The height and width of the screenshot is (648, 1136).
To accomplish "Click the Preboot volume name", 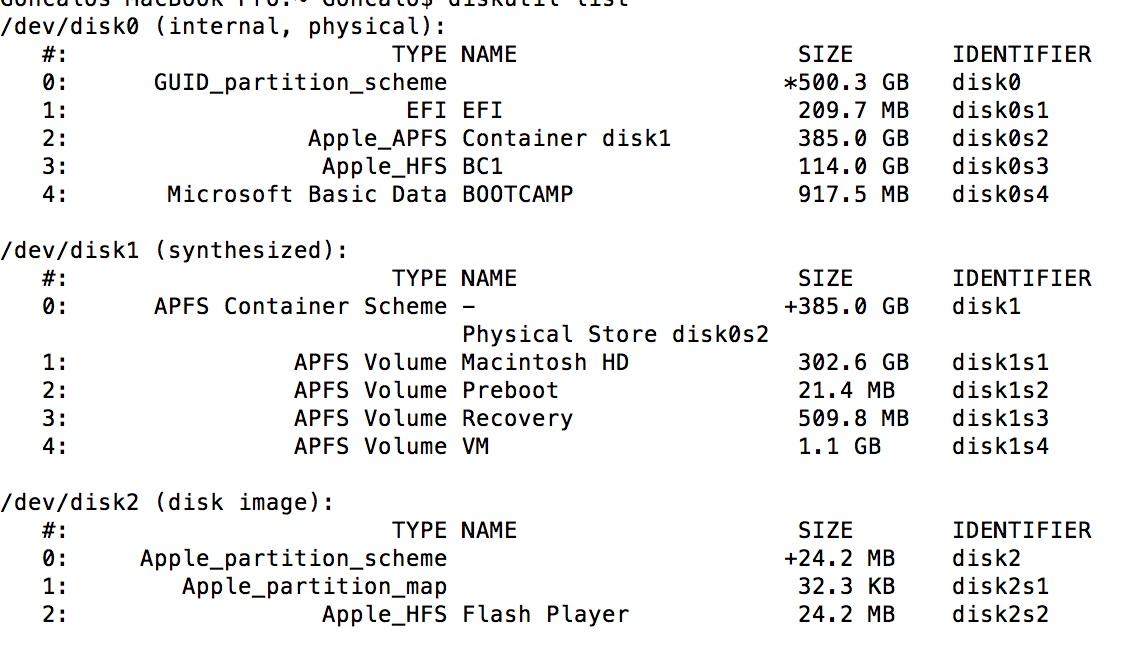I will 510,390.
